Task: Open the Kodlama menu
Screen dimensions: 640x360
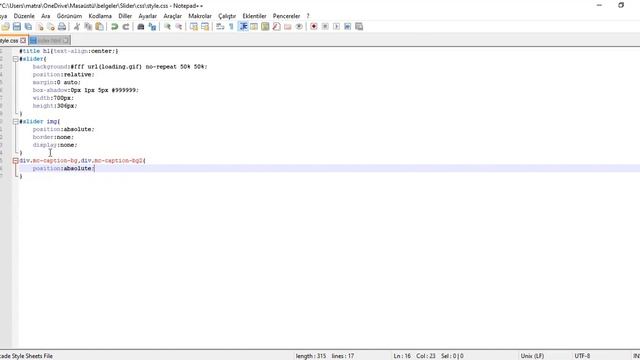Action: pos(100,16)
